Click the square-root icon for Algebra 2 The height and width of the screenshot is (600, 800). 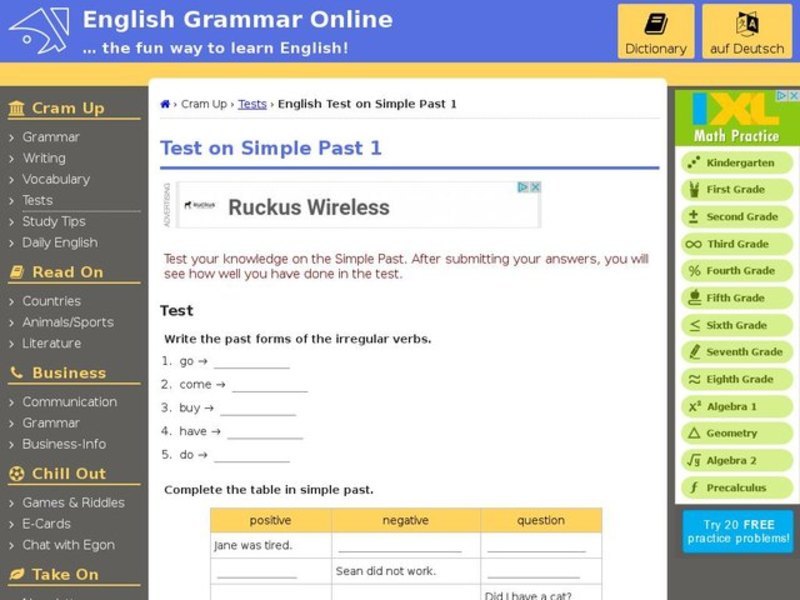point(693,460)
